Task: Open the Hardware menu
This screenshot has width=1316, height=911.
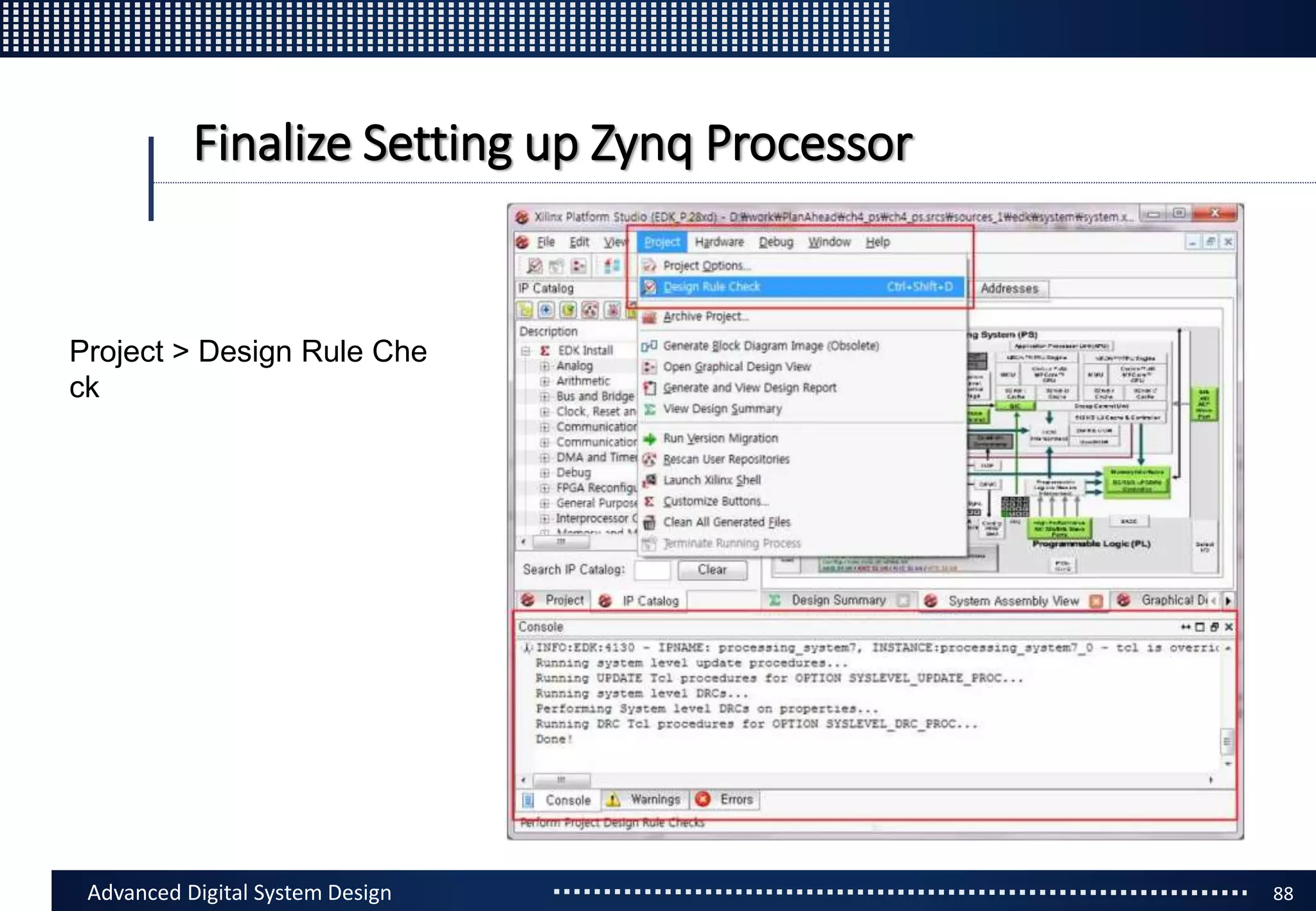Action: (x=719, y=242)
